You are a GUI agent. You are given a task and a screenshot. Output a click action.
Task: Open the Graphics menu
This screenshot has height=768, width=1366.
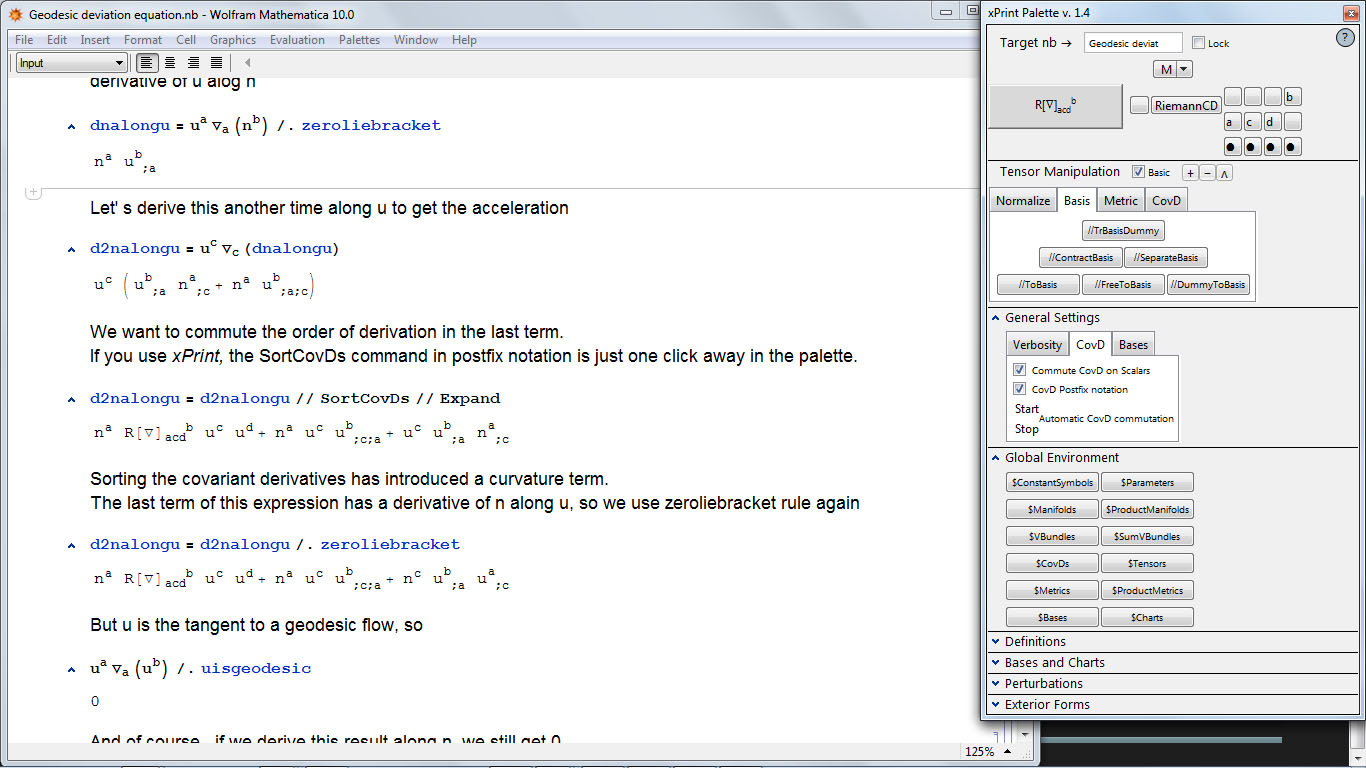pyautogui.click(x=233, y=40)
